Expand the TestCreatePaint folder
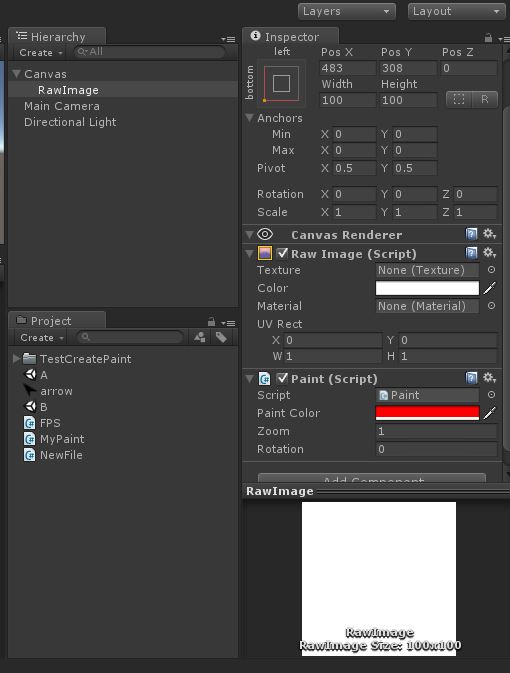The width and height of the screenshot is (510, 673). 17,358
